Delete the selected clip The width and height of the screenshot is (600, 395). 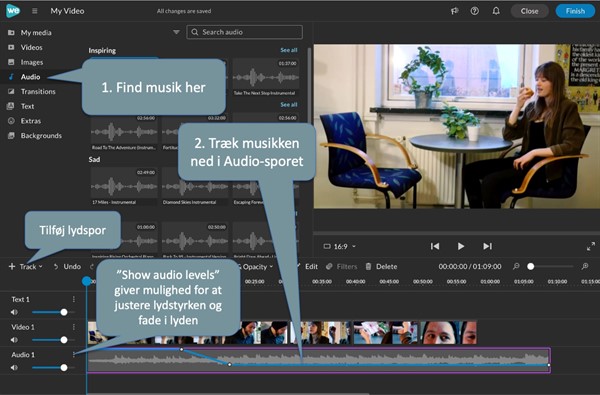[381, 266]
